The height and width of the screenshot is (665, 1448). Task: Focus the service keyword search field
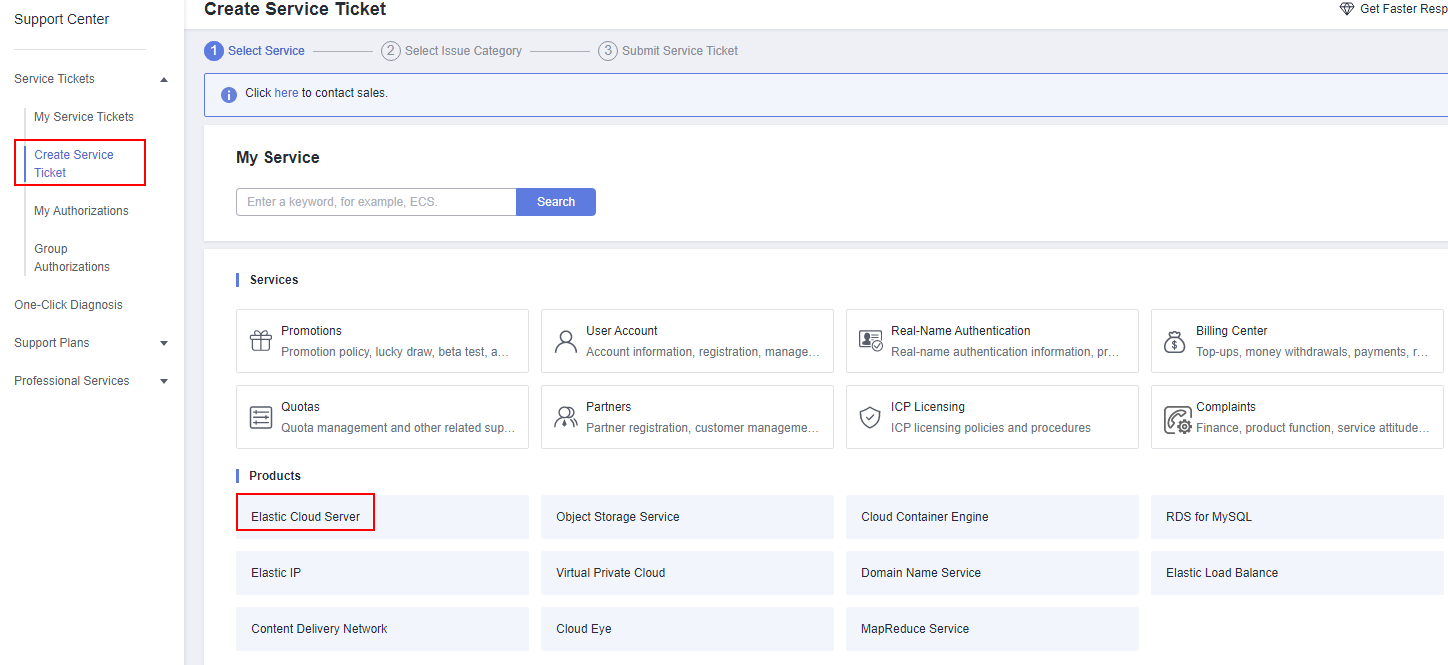click(376, 202)
